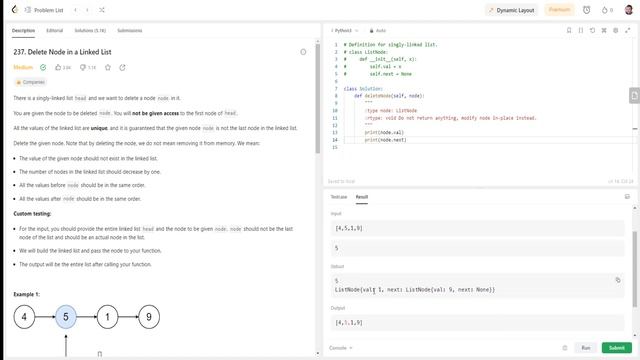
Task: Open the Problem List panel
Action: click(x=44, y=10)
